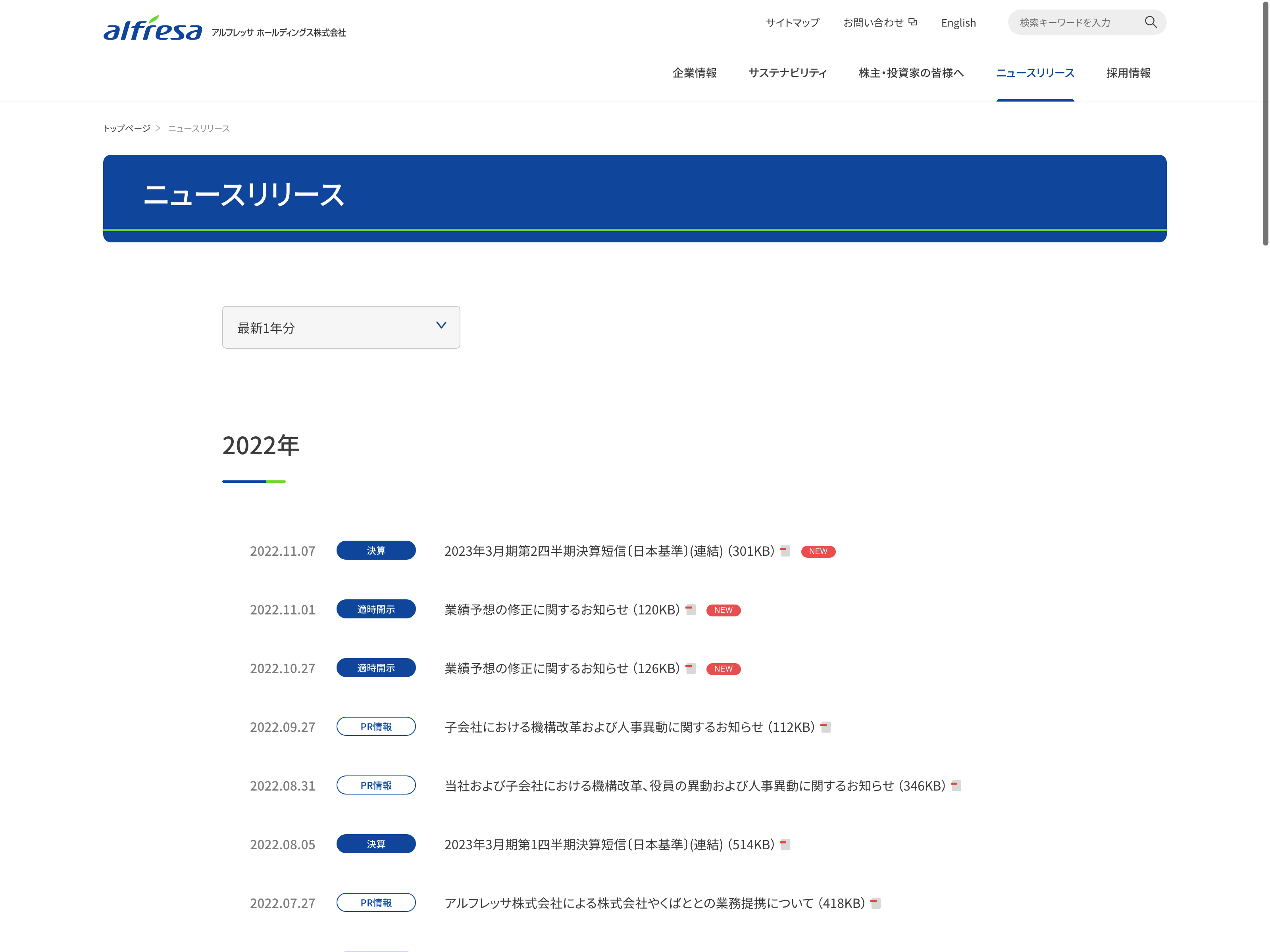Open 企業情報 menu
The image size is (1270, 952).
click(695, 73)
